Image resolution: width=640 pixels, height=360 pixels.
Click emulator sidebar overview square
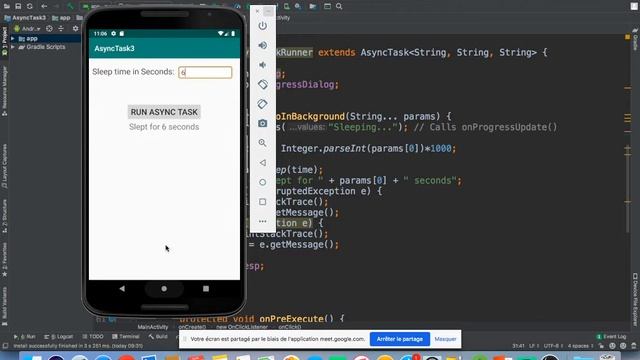[262, 202]
